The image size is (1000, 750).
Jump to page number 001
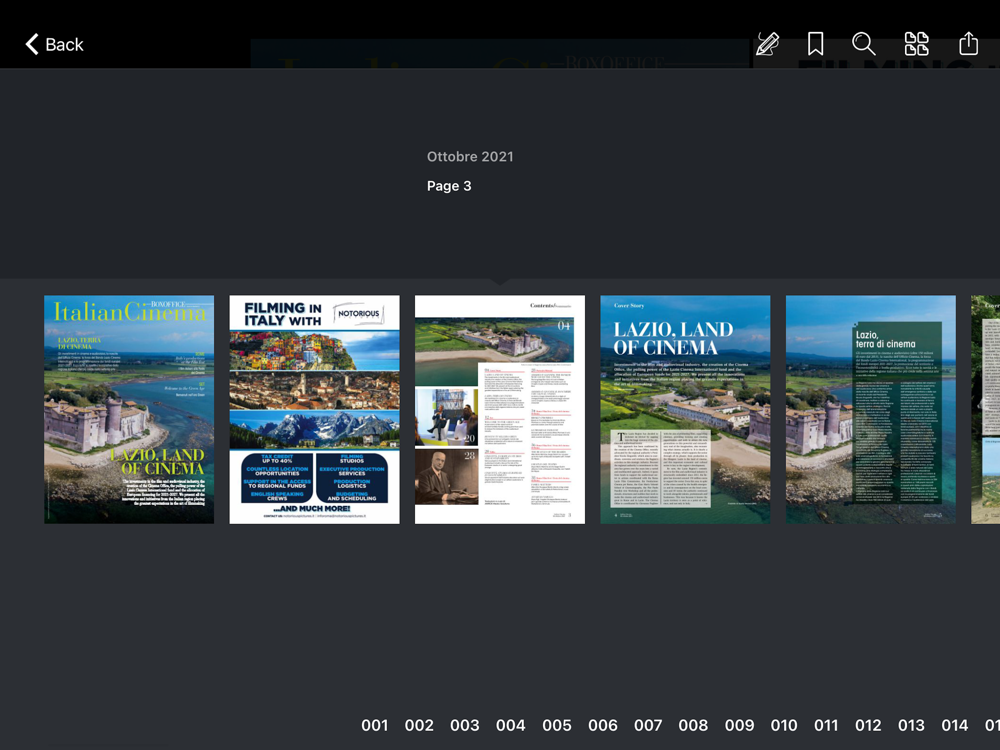[374, 725]
